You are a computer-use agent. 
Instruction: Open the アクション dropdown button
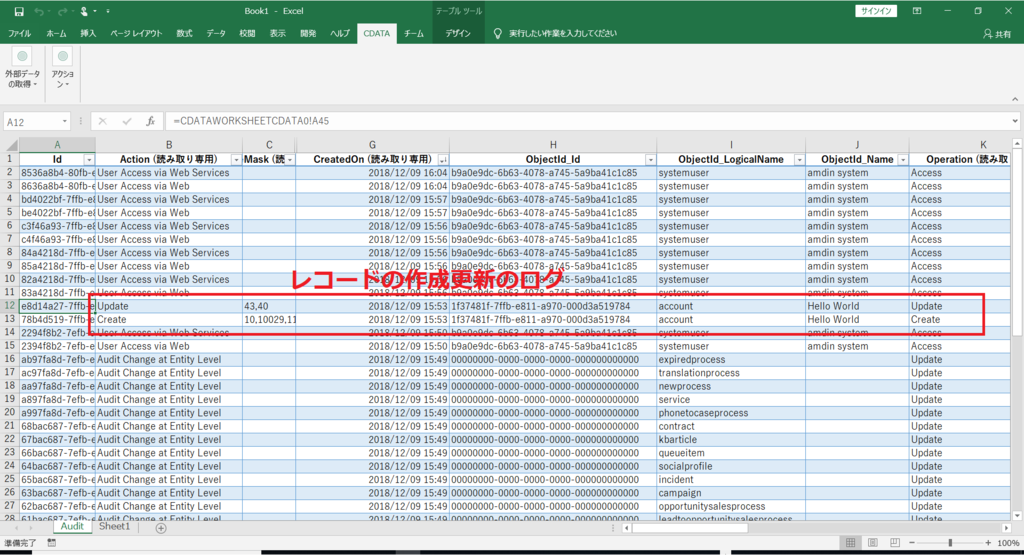point(63,69)
